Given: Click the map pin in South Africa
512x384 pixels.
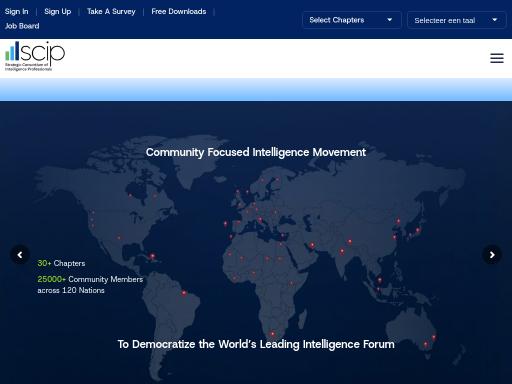Looking at the screenshot, I should coord(273,333).
